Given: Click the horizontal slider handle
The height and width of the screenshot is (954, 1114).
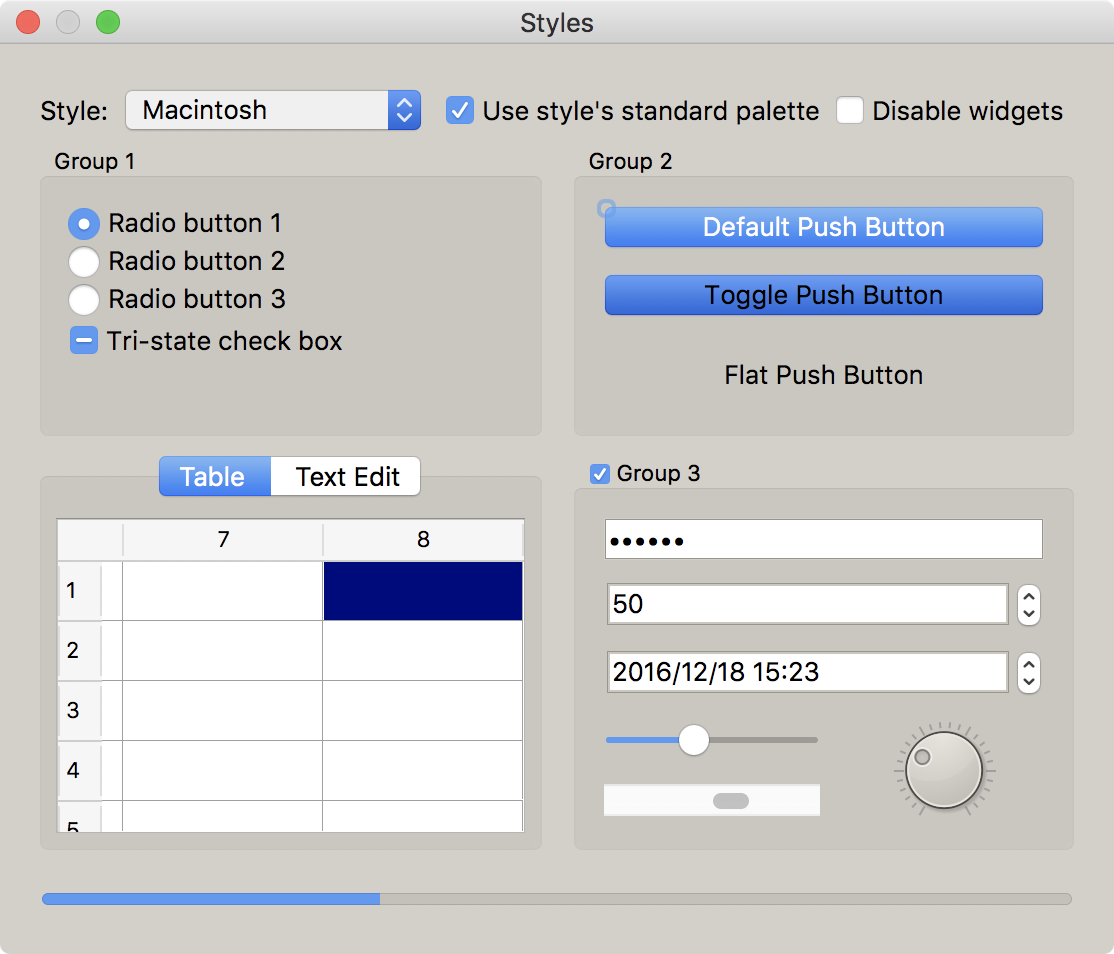Looking at the screenshot, I should [693, 740].
